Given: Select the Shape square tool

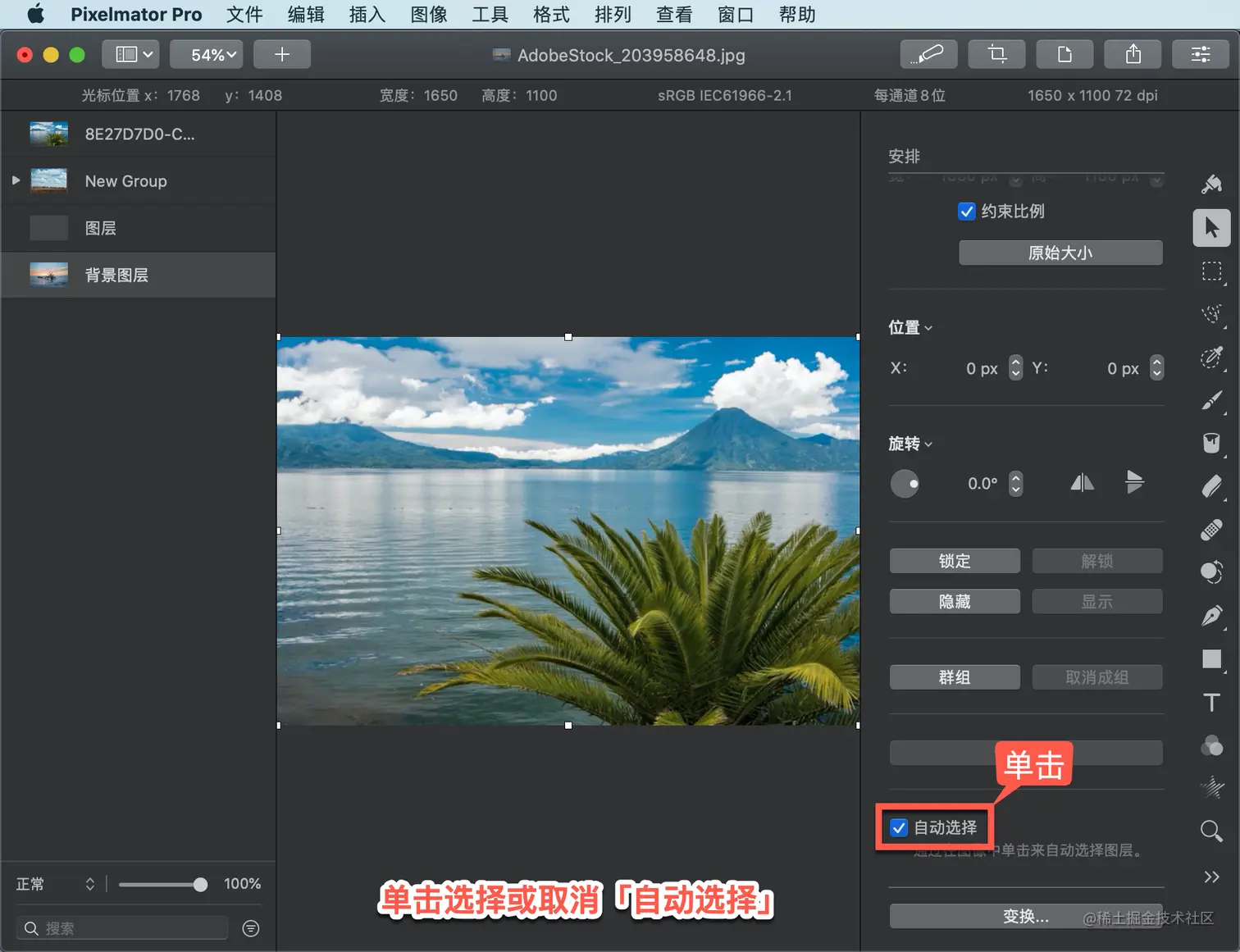Looking at the screenshot, I should [x=1211, y=658].
